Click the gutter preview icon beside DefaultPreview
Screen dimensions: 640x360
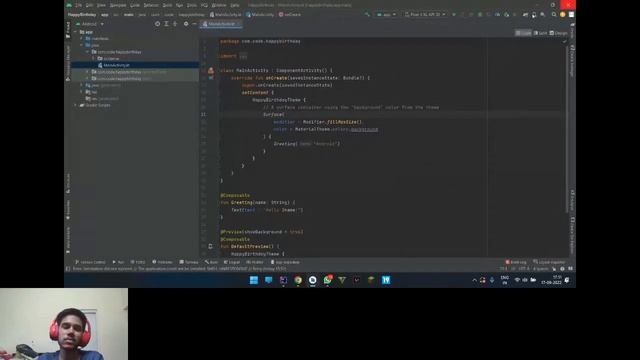pos(210,247)
